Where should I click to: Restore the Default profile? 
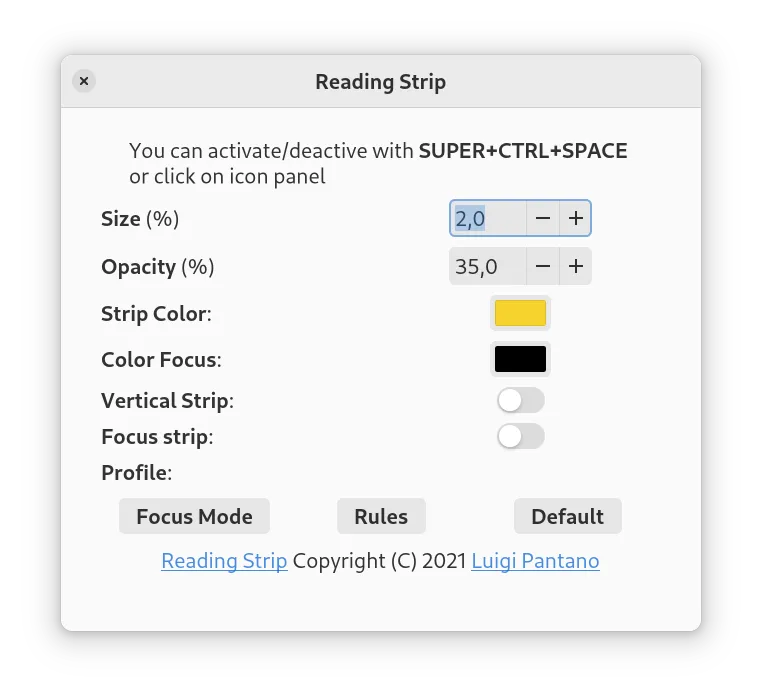[568, 516]
